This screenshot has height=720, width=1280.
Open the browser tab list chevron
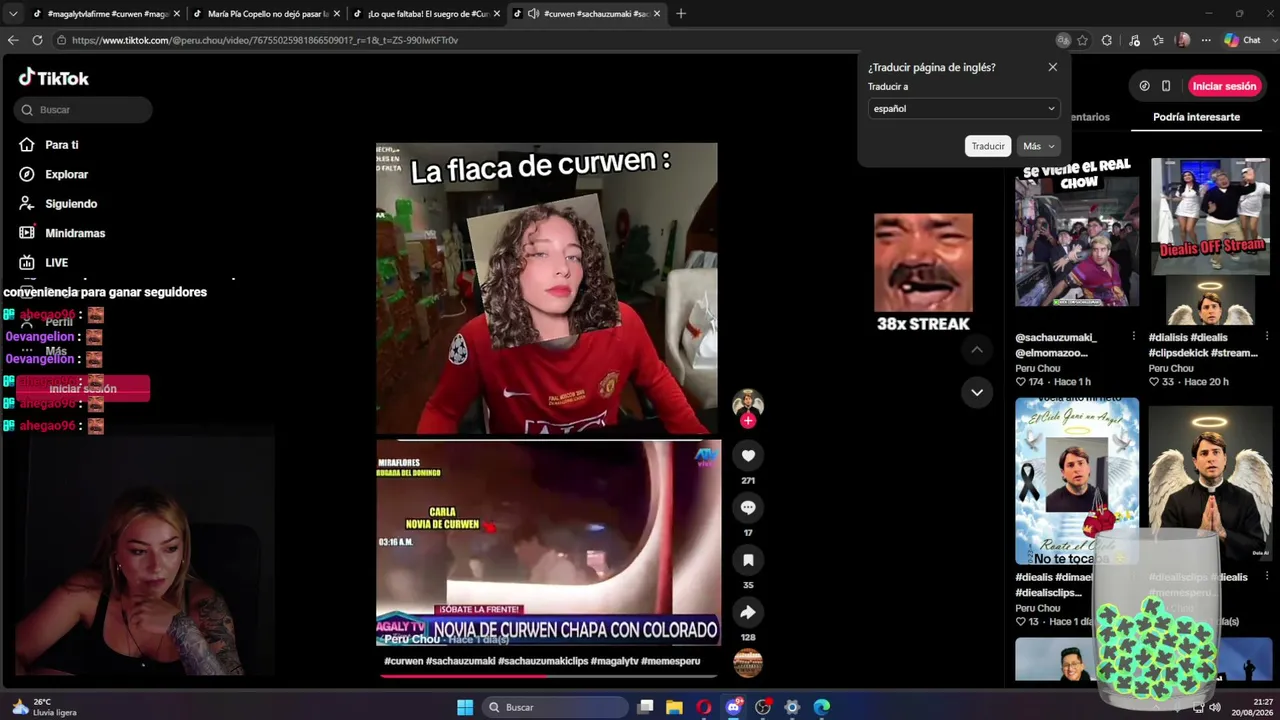tap(13, 13)
